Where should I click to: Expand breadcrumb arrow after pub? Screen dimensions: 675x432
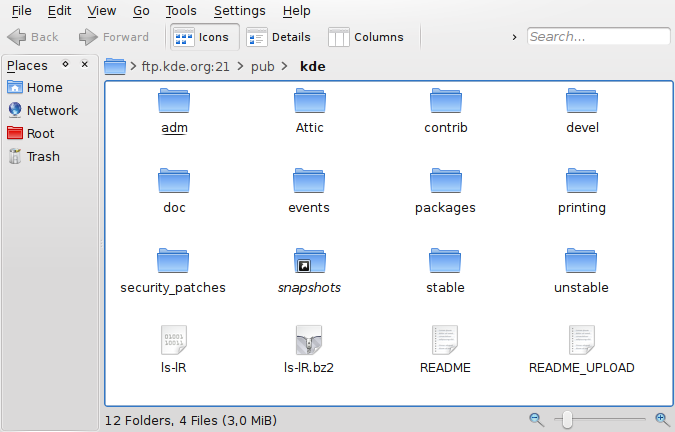(285, 67)
